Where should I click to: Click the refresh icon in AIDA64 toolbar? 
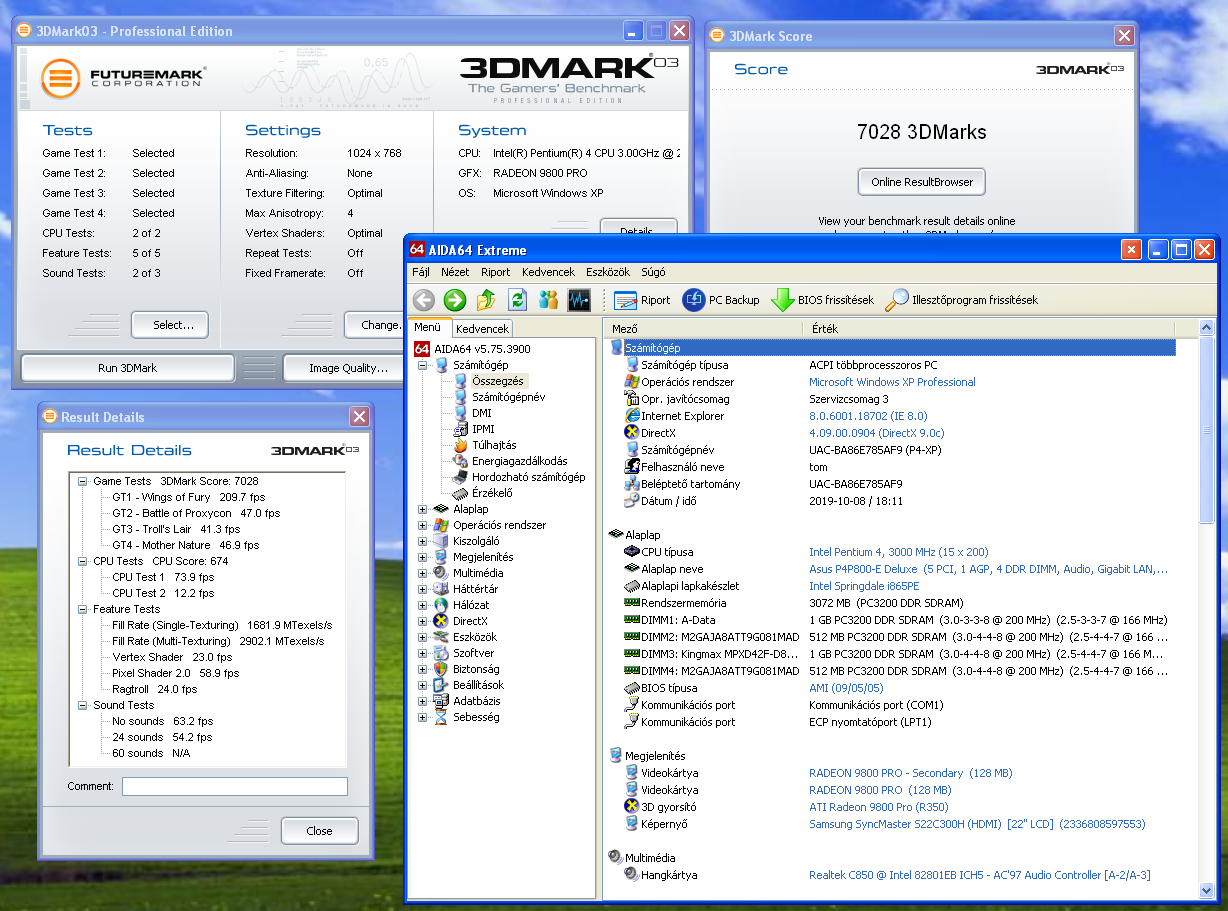point(517,299)
